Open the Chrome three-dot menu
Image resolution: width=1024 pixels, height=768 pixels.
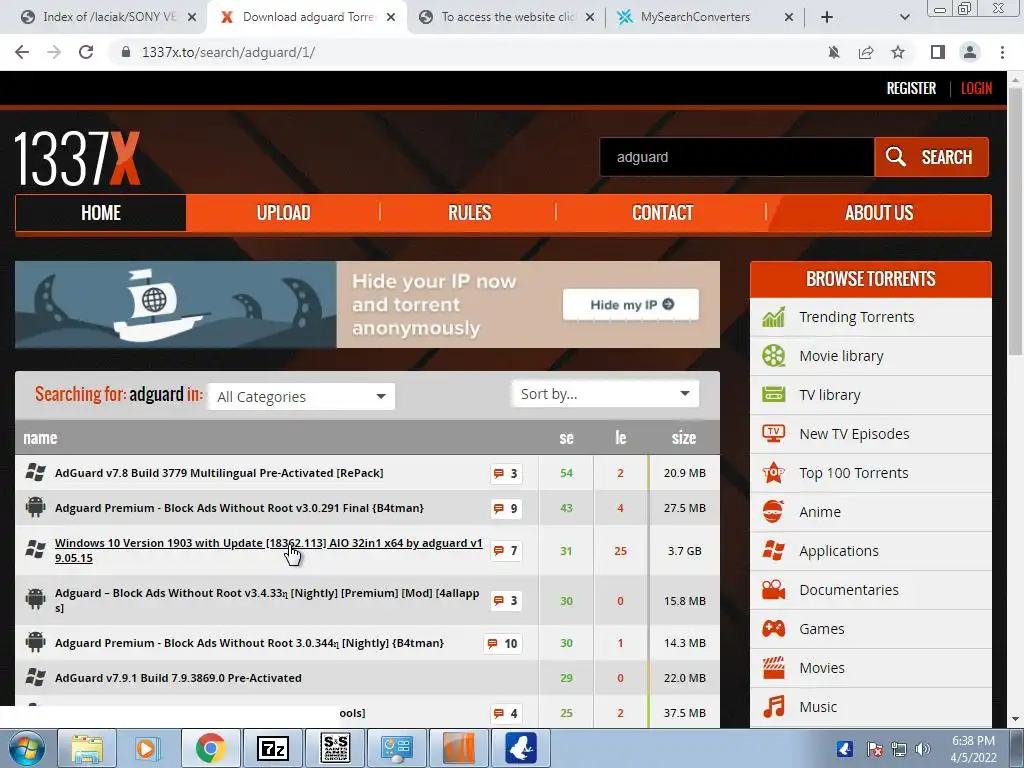pyautogui.click(x=1002, y=52)
